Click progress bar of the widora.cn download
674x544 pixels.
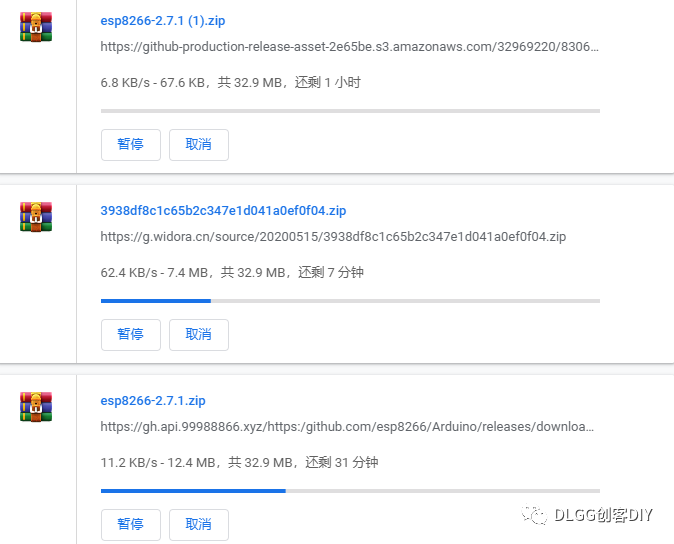coord(350,301)
